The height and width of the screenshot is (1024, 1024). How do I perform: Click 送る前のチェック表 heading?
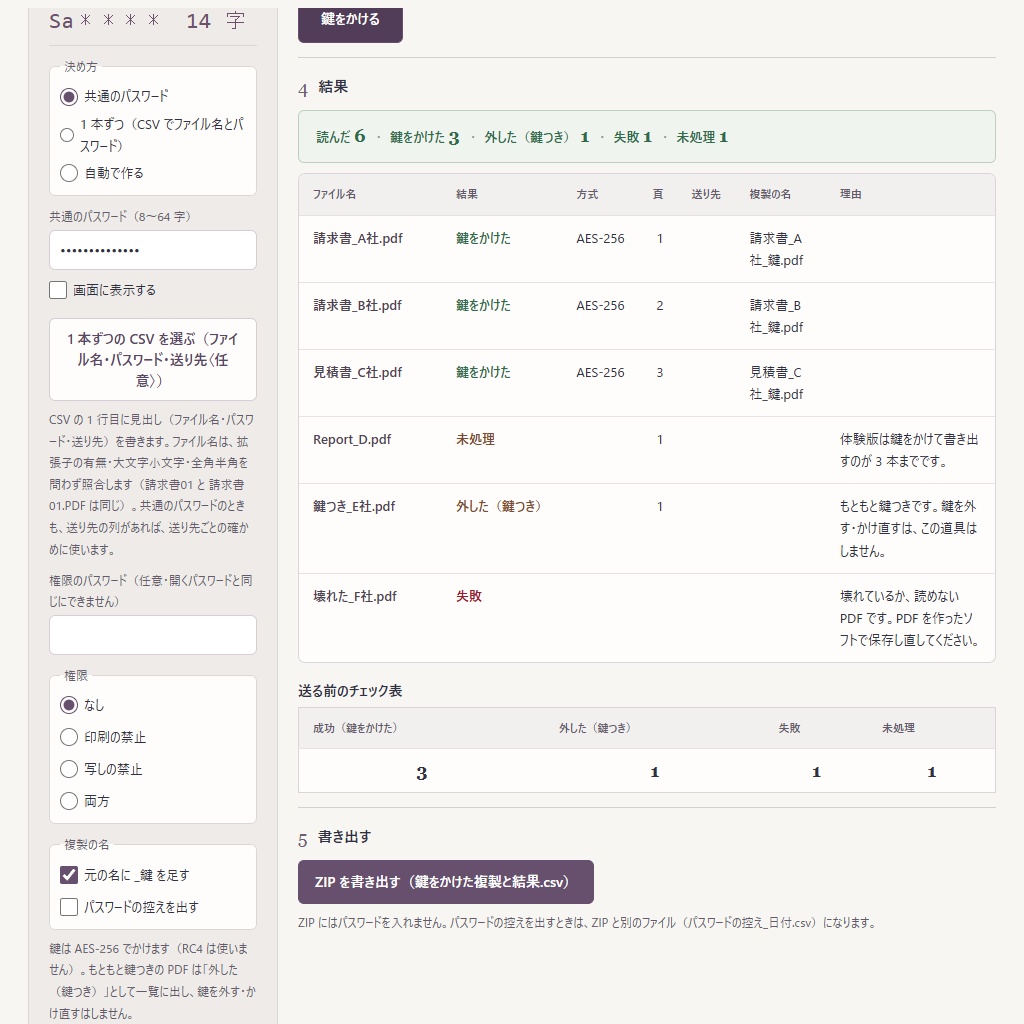(x=350, y=691)
